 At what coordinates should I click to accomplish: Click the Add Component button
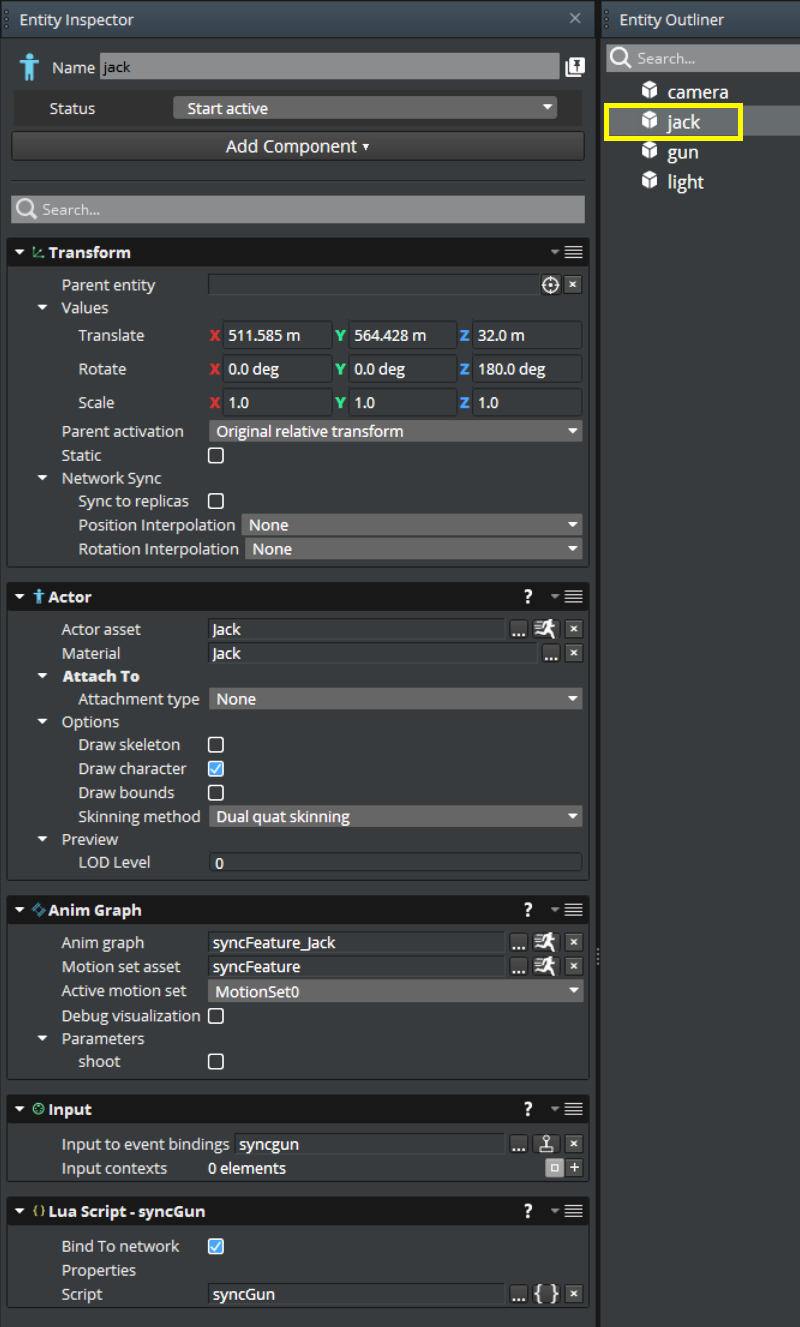click(297, 146)
